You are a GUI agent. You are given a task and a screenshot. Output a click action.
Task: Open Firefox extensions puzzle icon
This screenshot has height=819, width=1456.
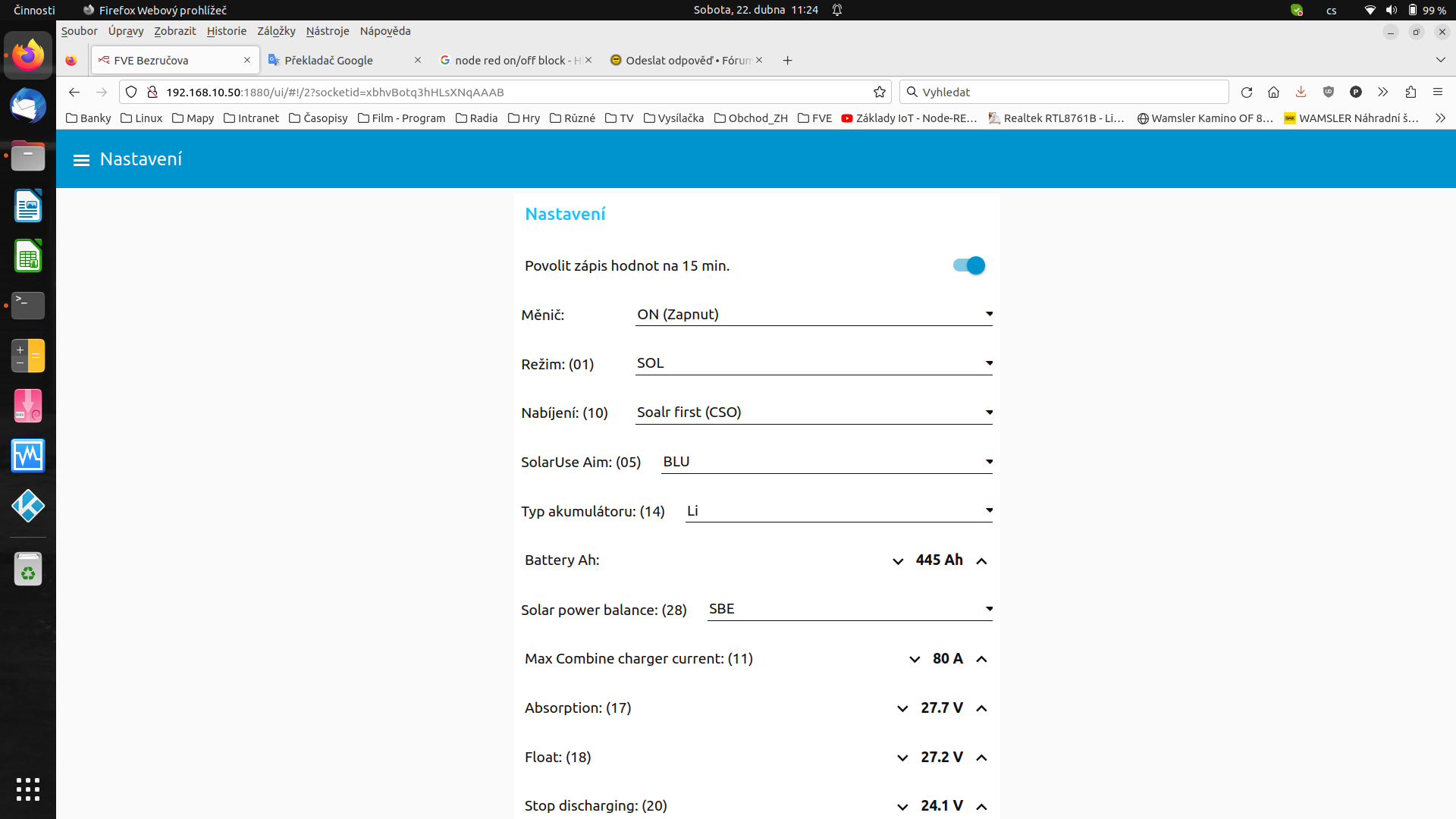[x=1410, y=93]
